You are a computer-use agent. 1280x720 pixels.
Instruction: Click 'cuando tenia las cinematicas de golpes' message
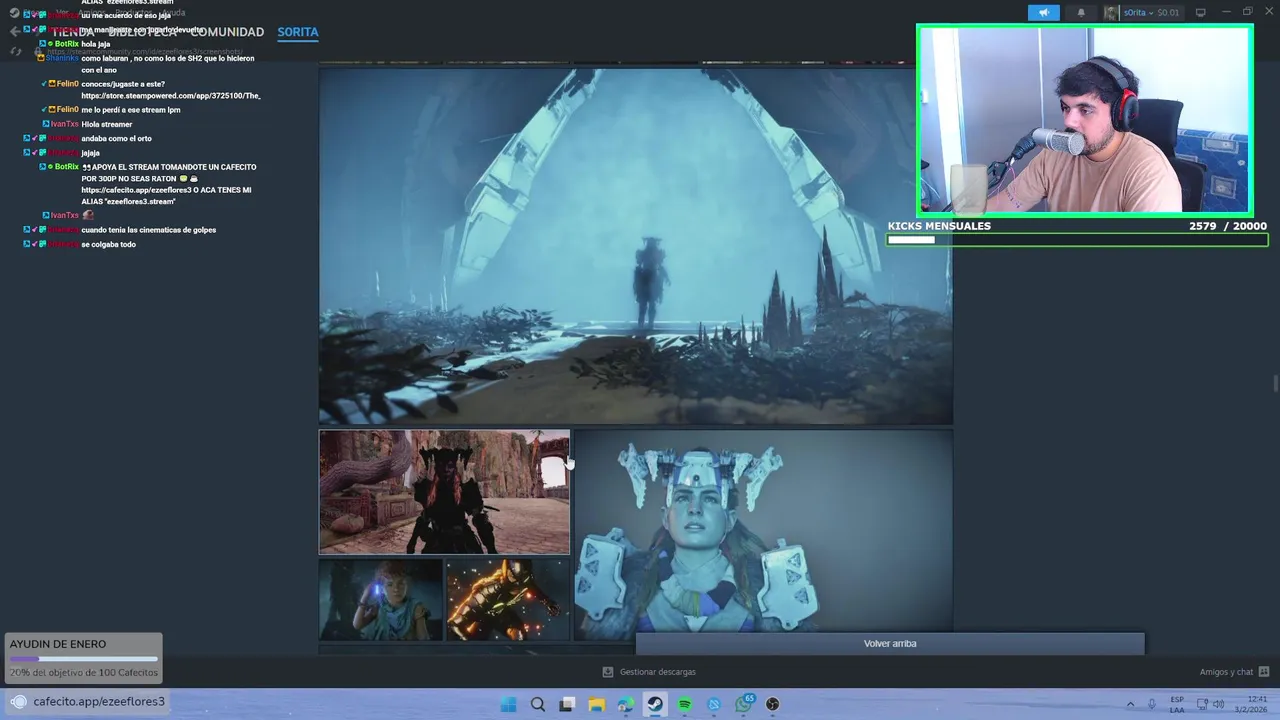pyautogui.click(x=148, y=230)
